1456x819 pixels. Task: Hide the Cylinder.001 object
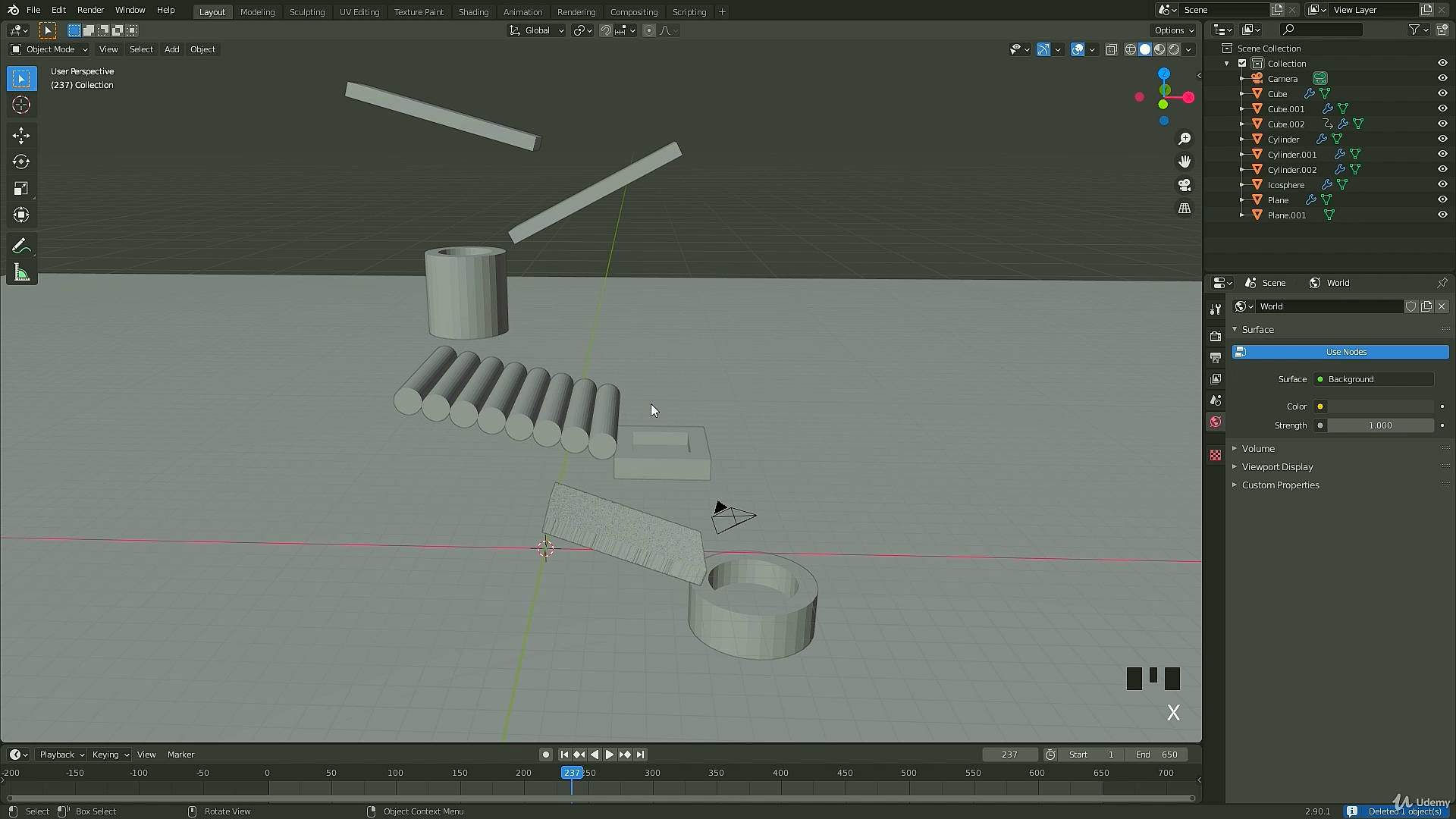(x=1442, y=155)
